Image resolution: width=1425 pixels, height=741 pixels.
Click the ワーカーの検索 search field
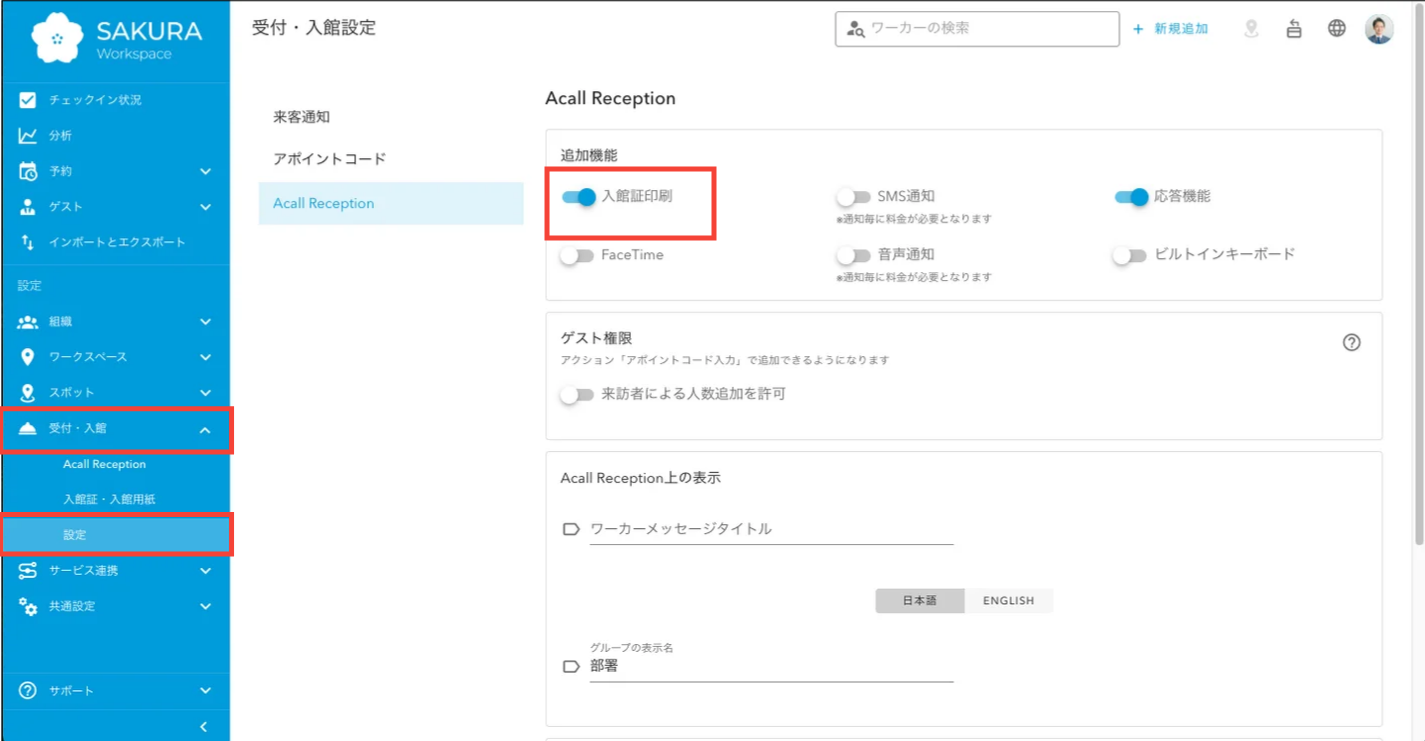coord(985,29)
